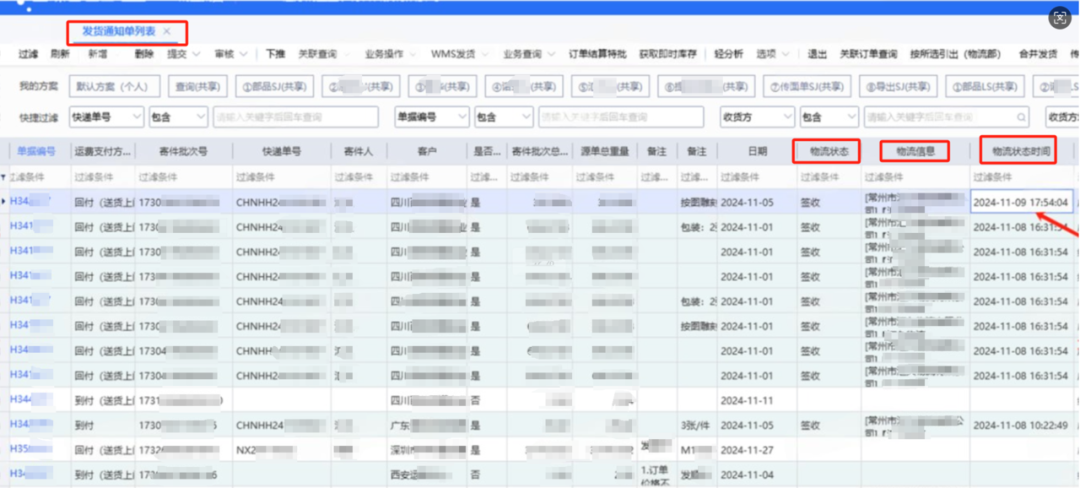Click the 过滤条件 cell under 日期 column
The height and width of the screenshot is (488, 1080).
tap(756, 177)
